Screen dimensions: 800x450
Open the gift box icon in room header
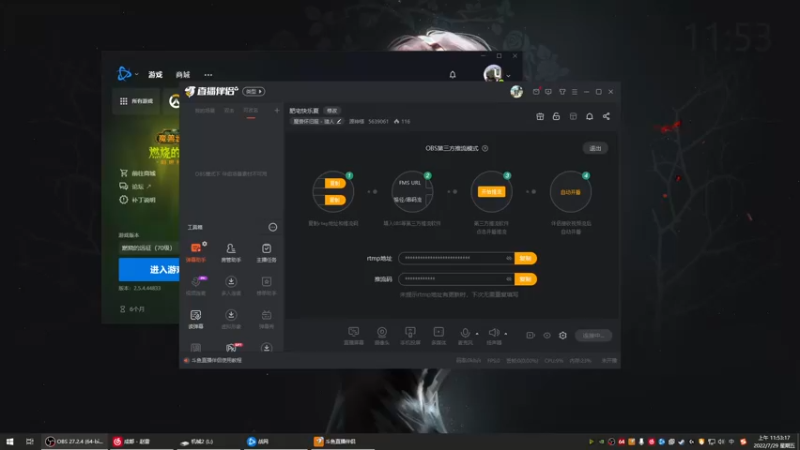(540, 116)
